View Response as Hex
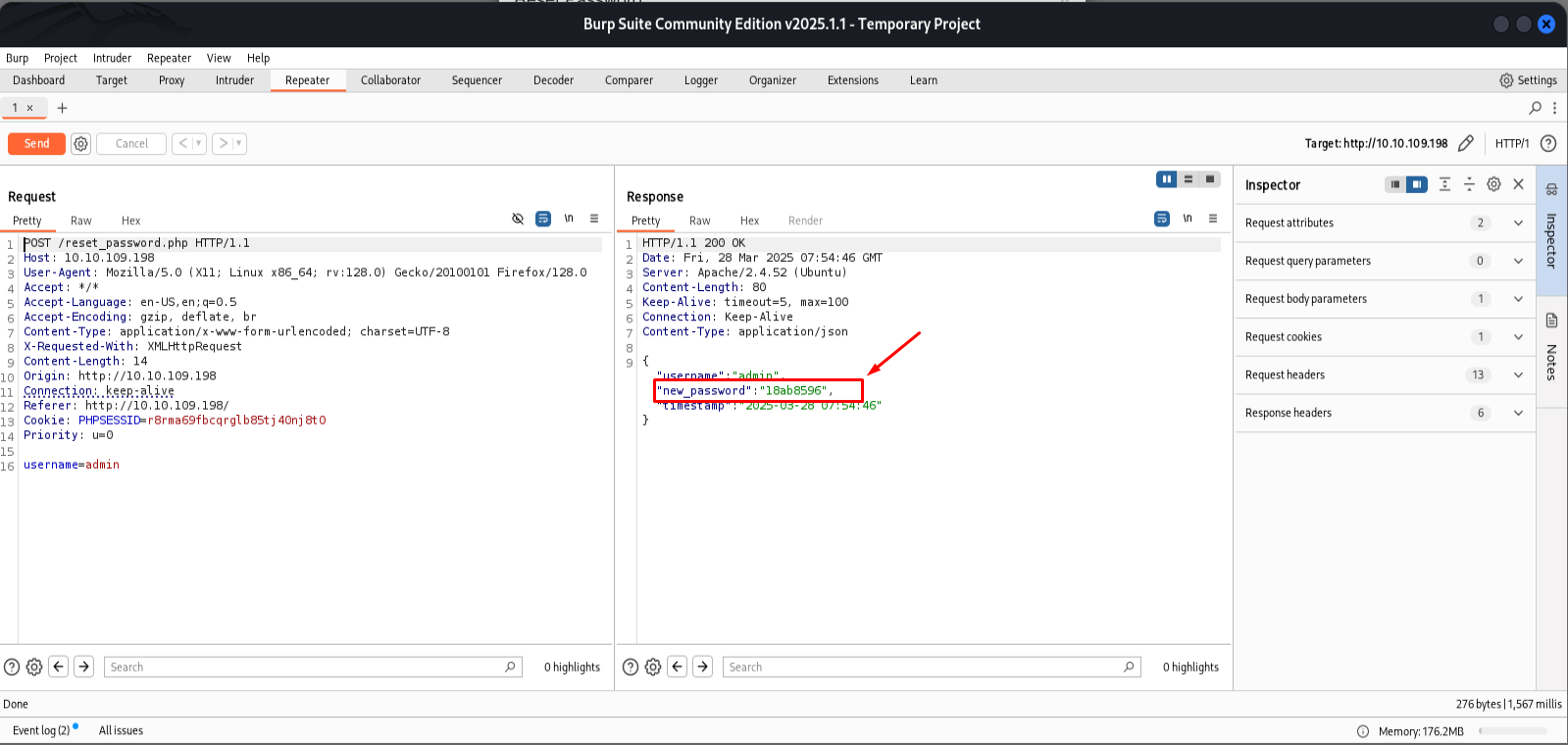The image size is (1568, 745). point(749,221)
